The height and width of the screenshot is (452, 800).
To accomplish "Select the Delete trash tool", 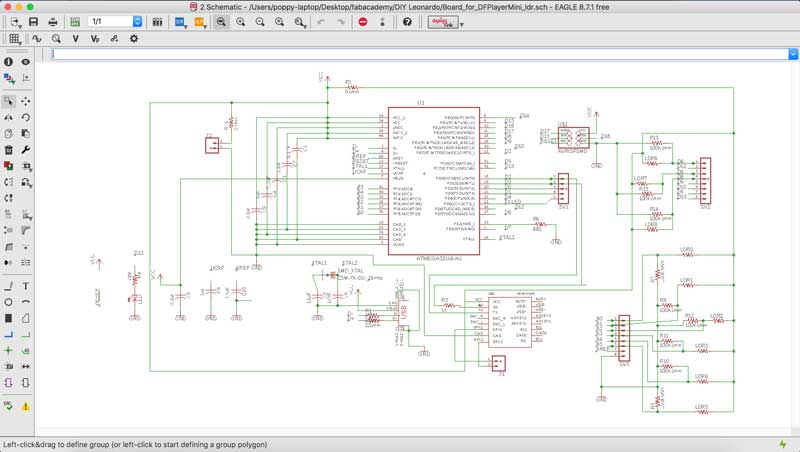I will point(9,150).
